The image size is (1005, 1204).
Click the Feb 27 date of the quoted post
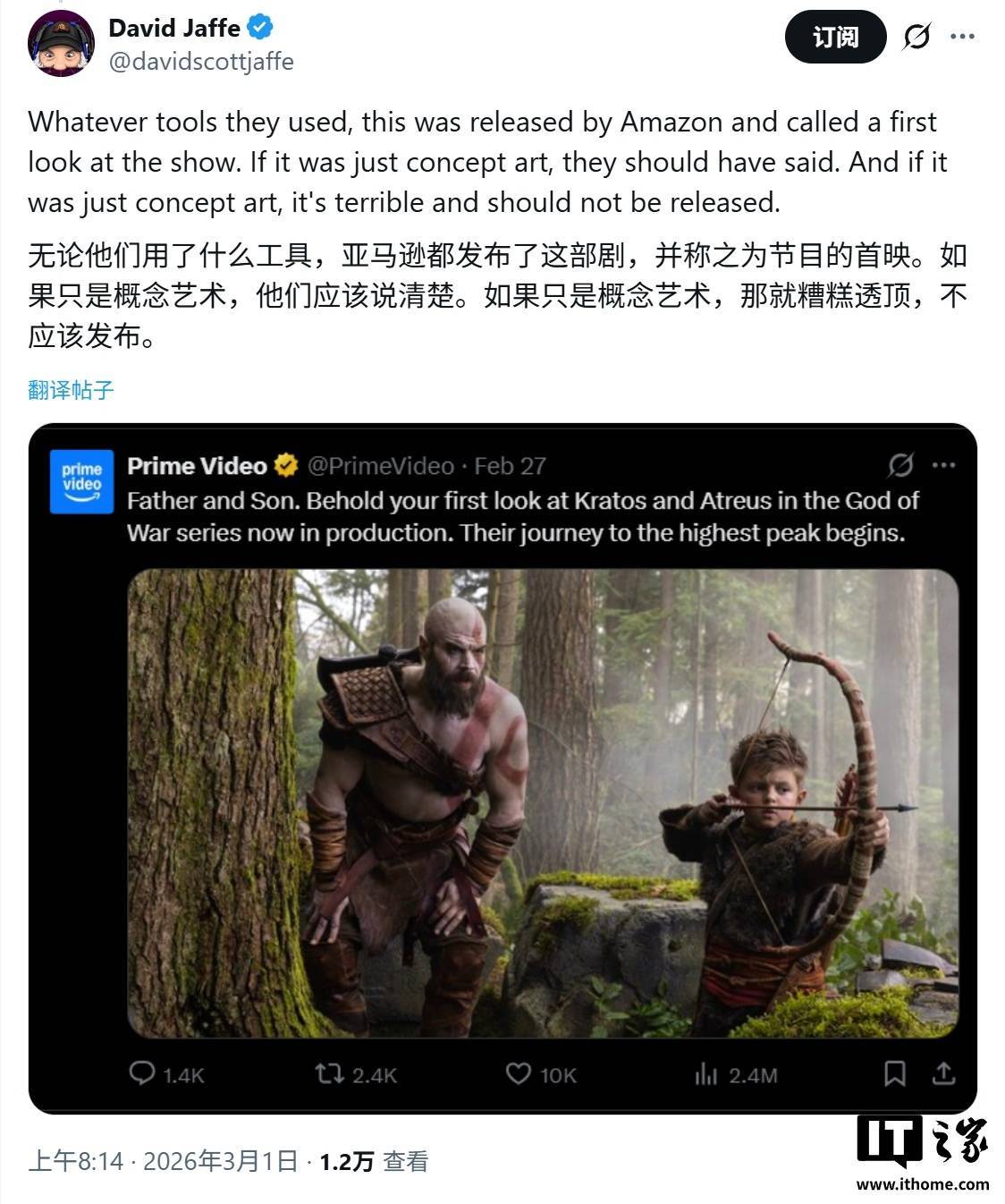(510, 466)
